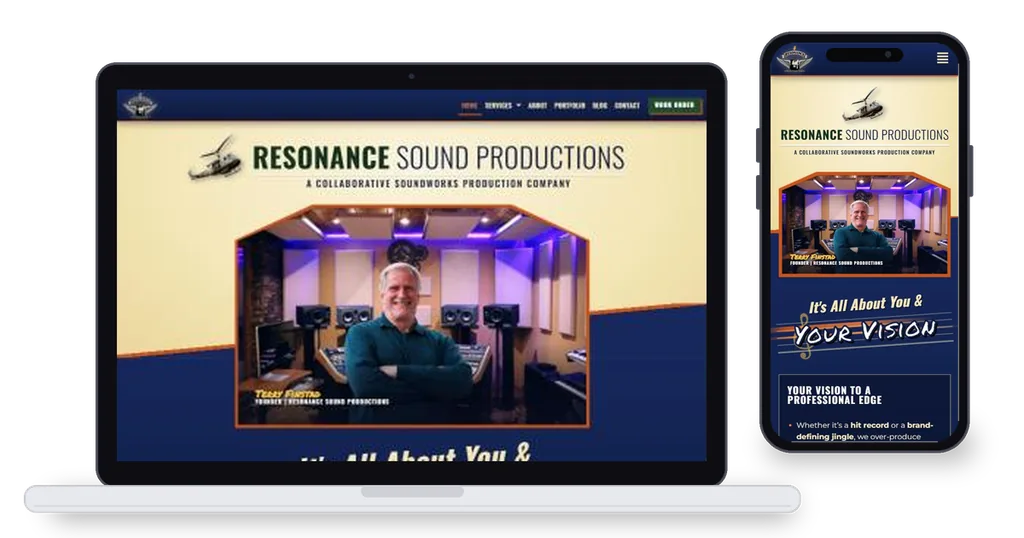The image size is (1024, 538).
Task: Open the hamburger menu on the phone
Action: [x=942, y=58]
